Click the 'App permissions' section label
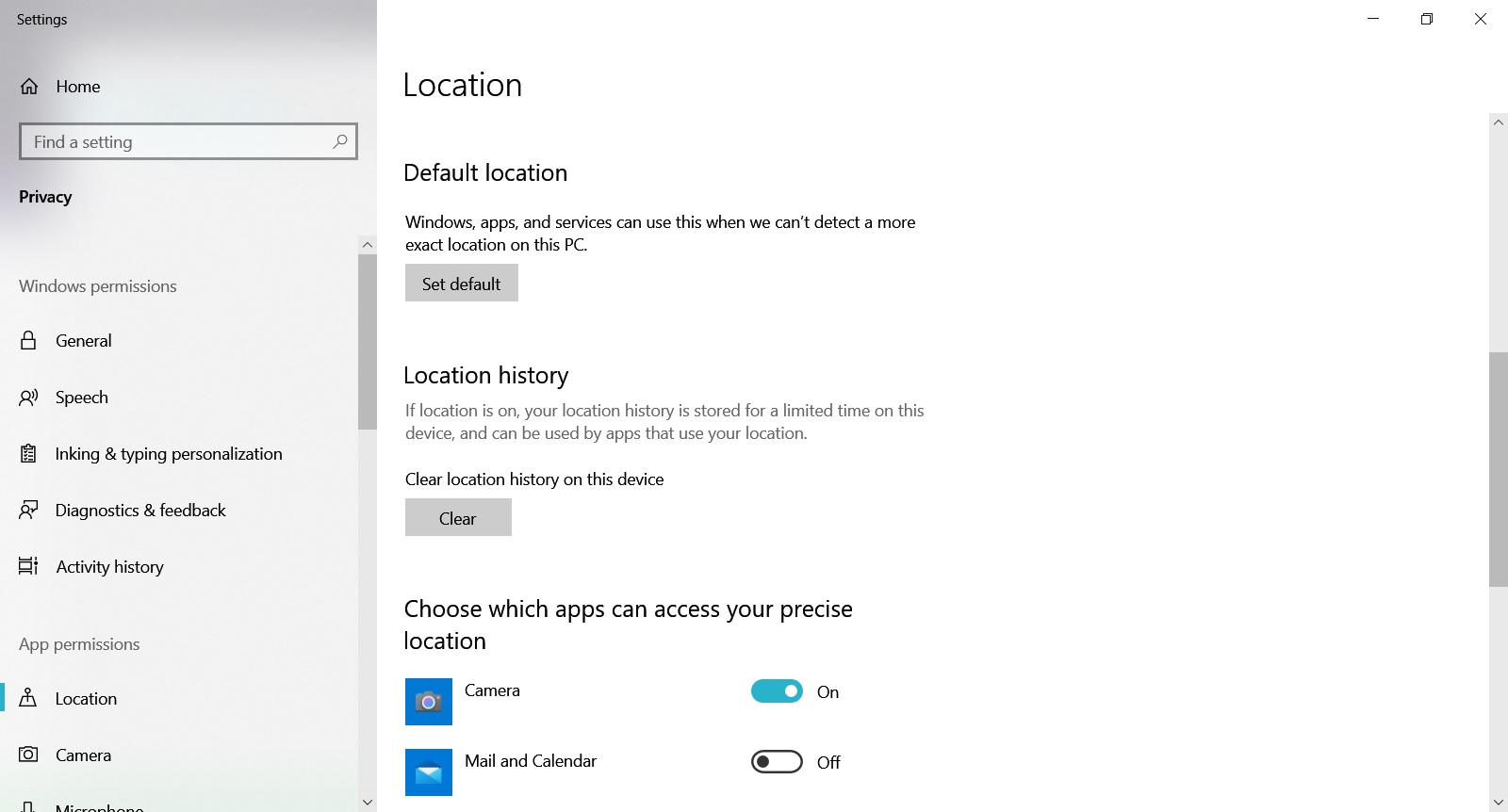This screenshot has width=1508, height=812. click(x=79, y=644)
